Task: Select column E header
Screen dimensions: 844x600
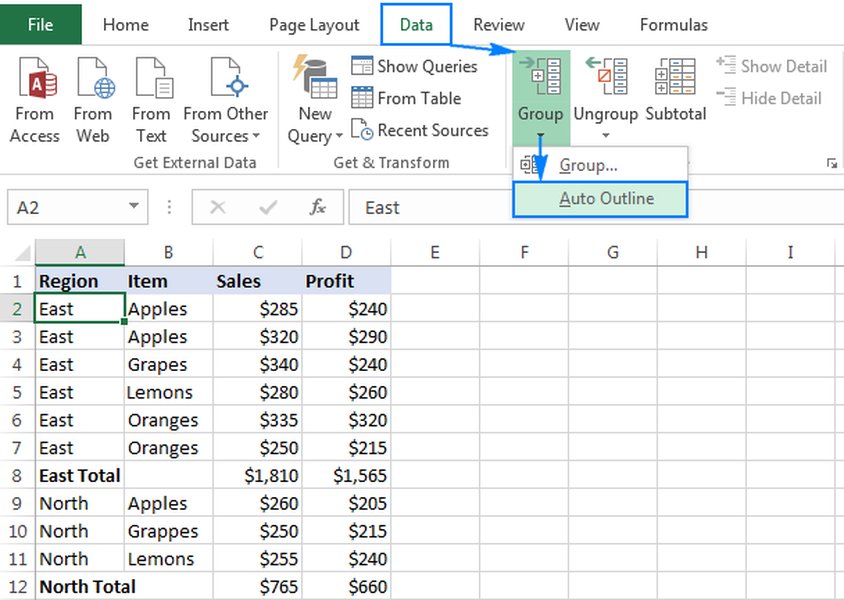Action: [435, 252]
